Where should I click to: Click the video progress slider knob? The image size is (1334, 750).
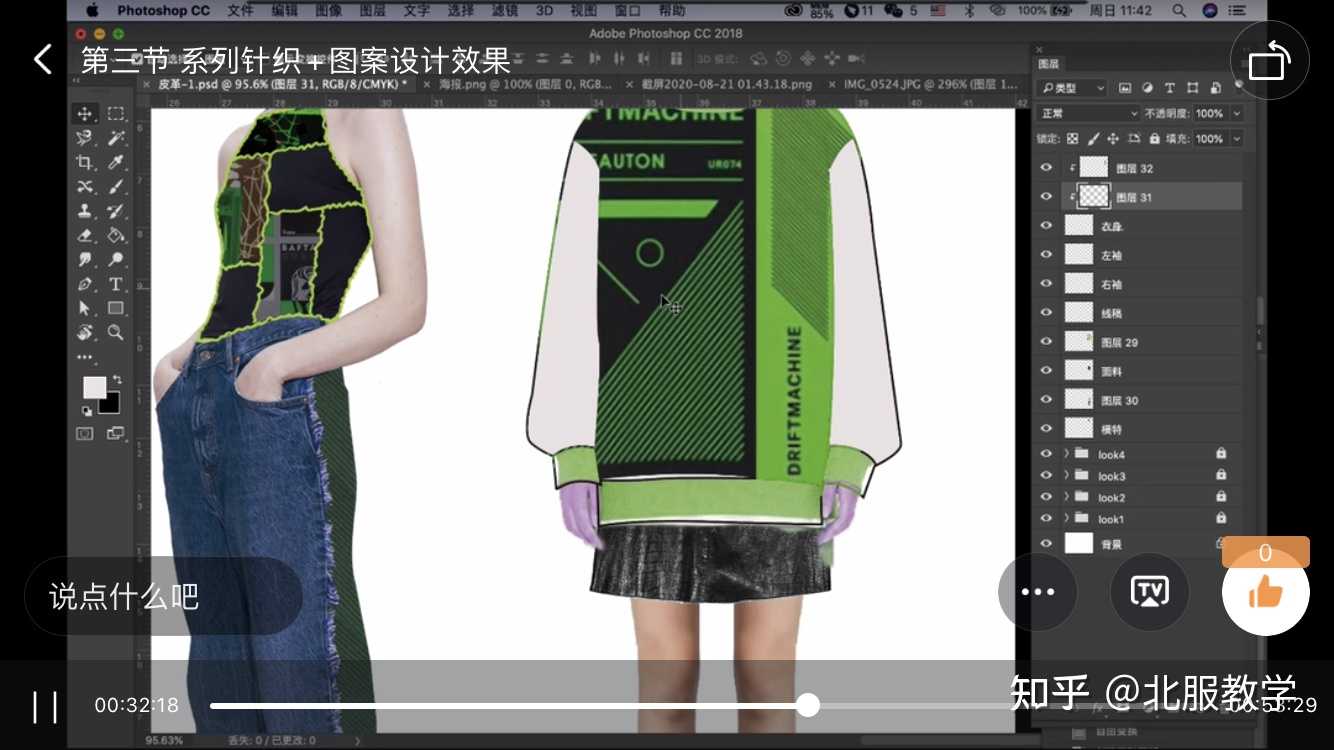point(808,705)
